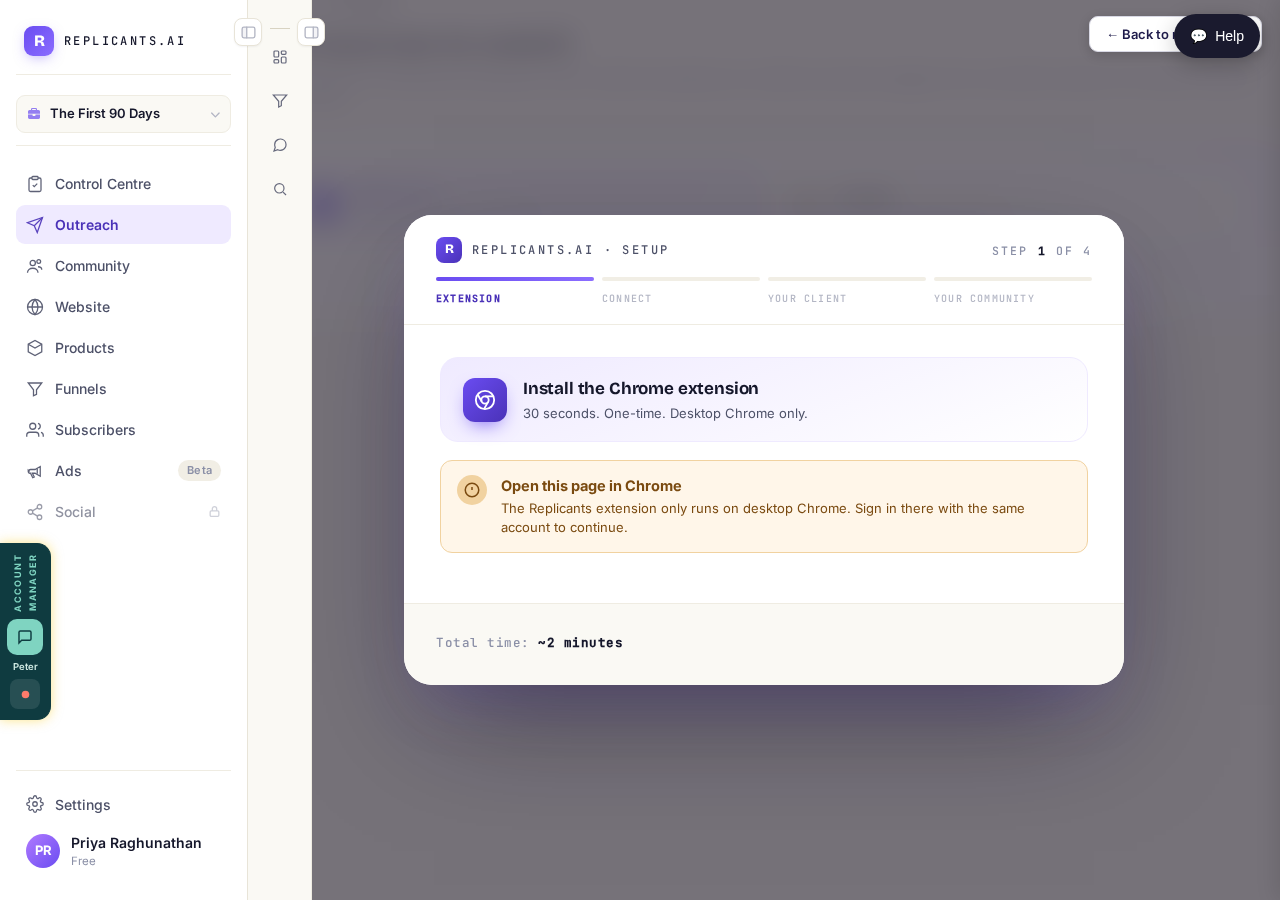The height and width of the screenshot is (900, 1280).
Task: Click the "Open this page in Chrome" text
Action: [591, 486]
